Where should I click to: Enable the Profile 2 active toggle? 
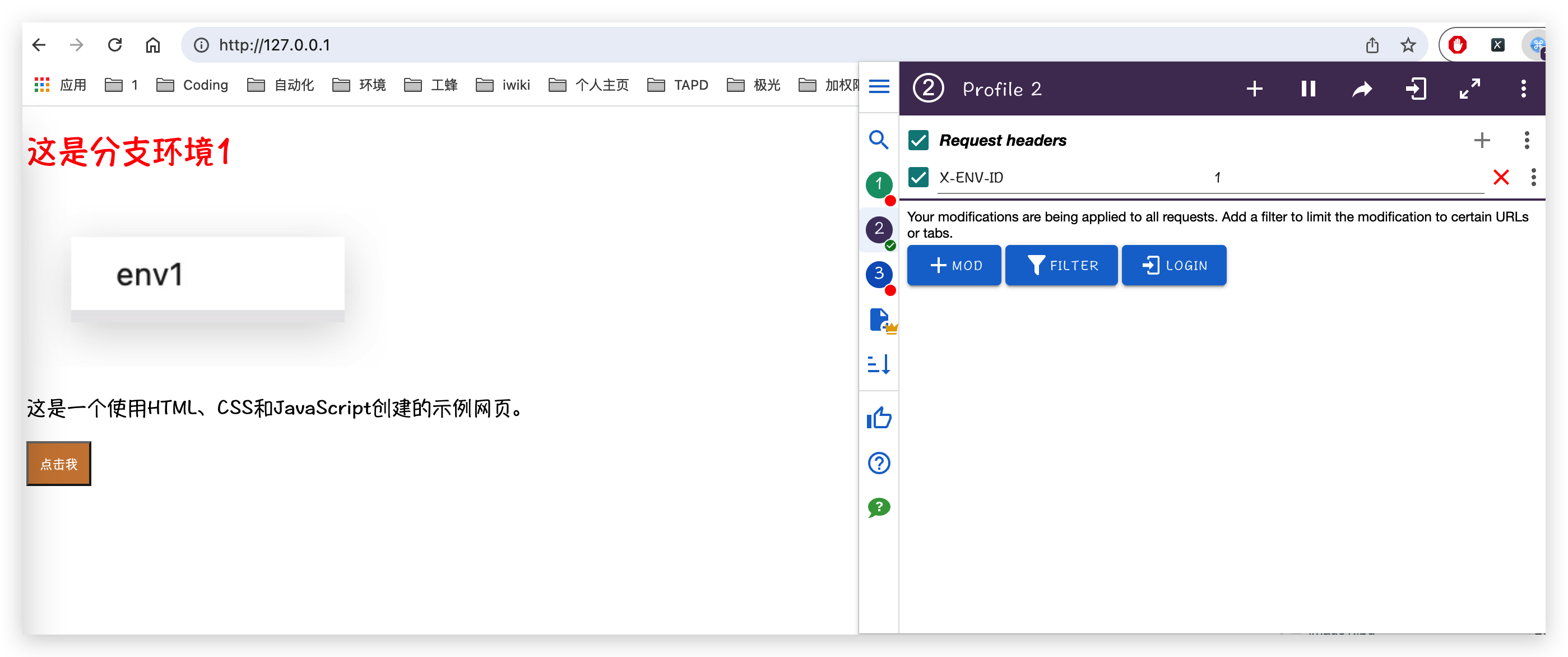tap(1306, 89)
